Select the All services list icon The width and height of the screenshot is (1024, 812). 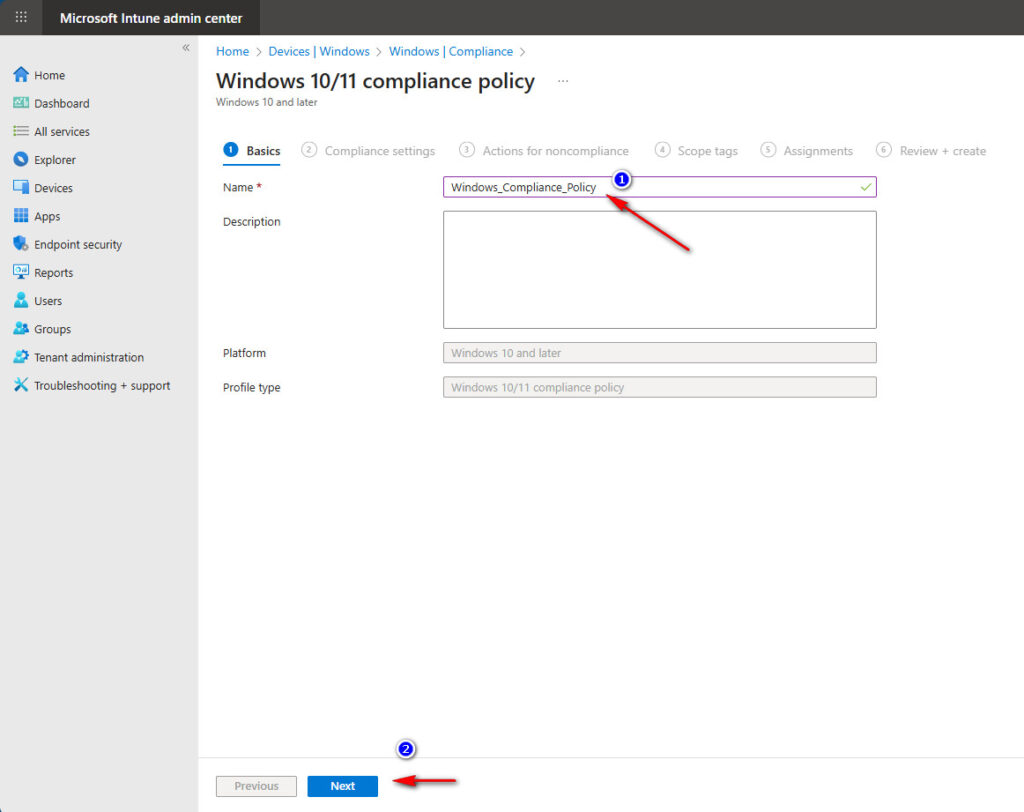[x=21, y=131]
